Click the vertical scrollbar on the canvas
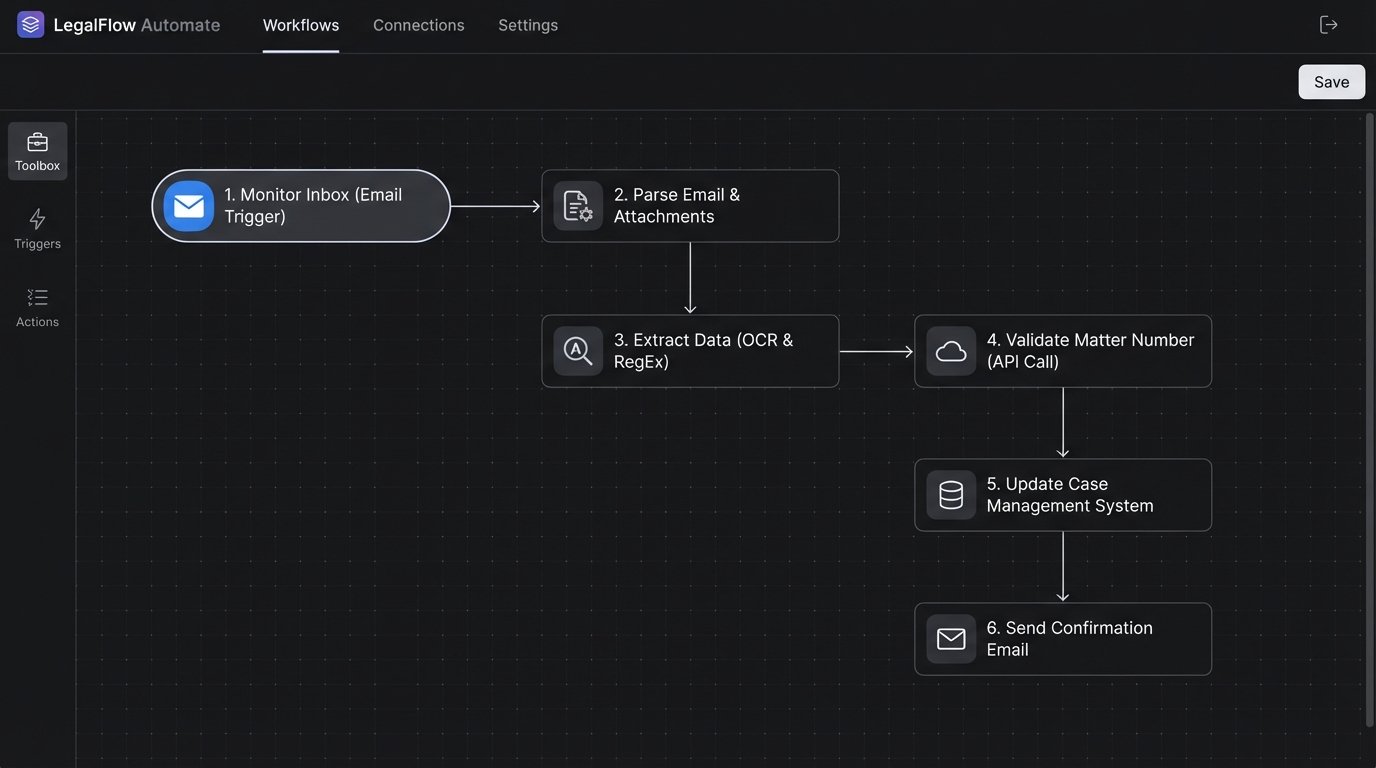1376x768 pixels. pos(1368,400)
